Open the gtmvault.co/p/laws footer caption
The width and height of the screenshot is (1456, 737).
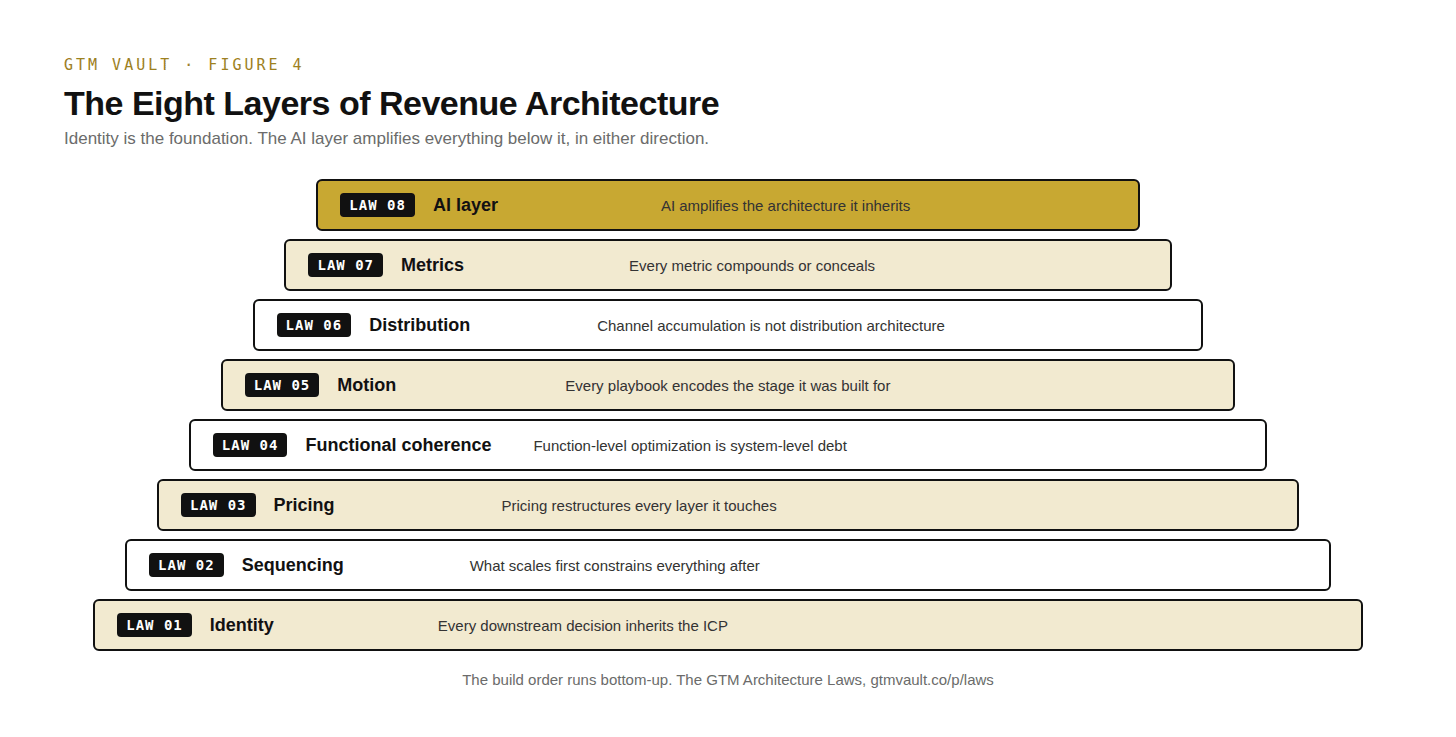point(728,680)
